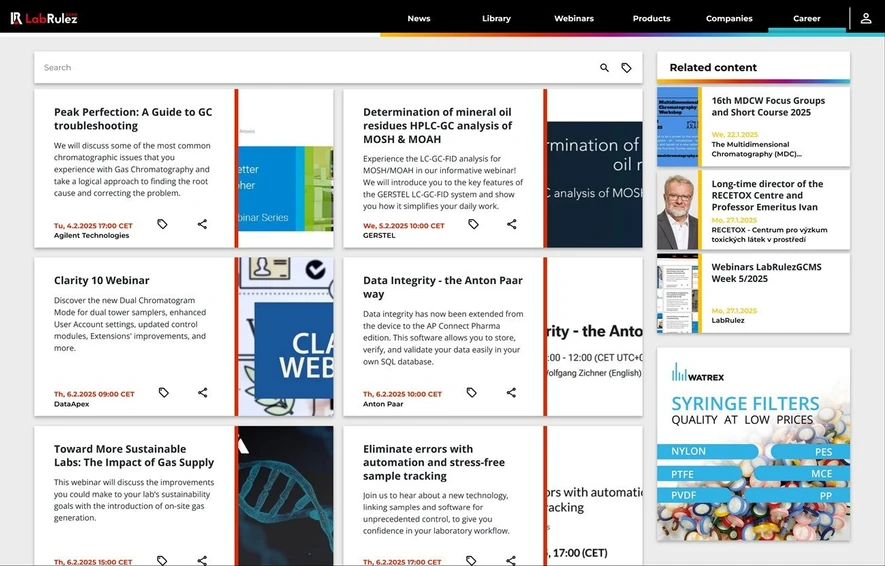
Task: Click the date Tu, 4.2.2025 17:00 CET
Action: pyautogui.click(x=93, y=226)
